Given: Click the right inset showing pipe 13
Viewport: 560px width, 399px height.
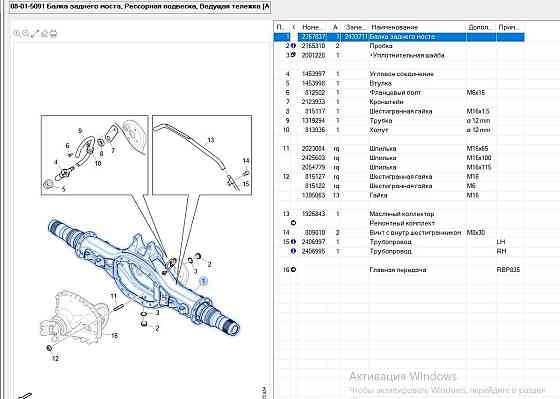Looking at the screenshot, I should tap(202, 155).
